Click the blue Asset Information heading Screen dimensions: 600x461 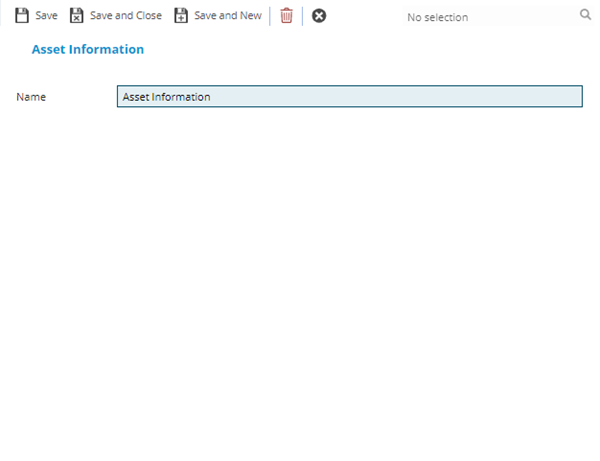point(88,49)
